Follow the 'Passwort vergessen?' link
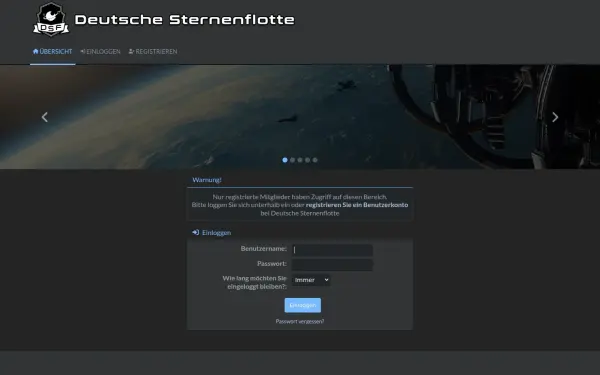 [x=300, y=321]
